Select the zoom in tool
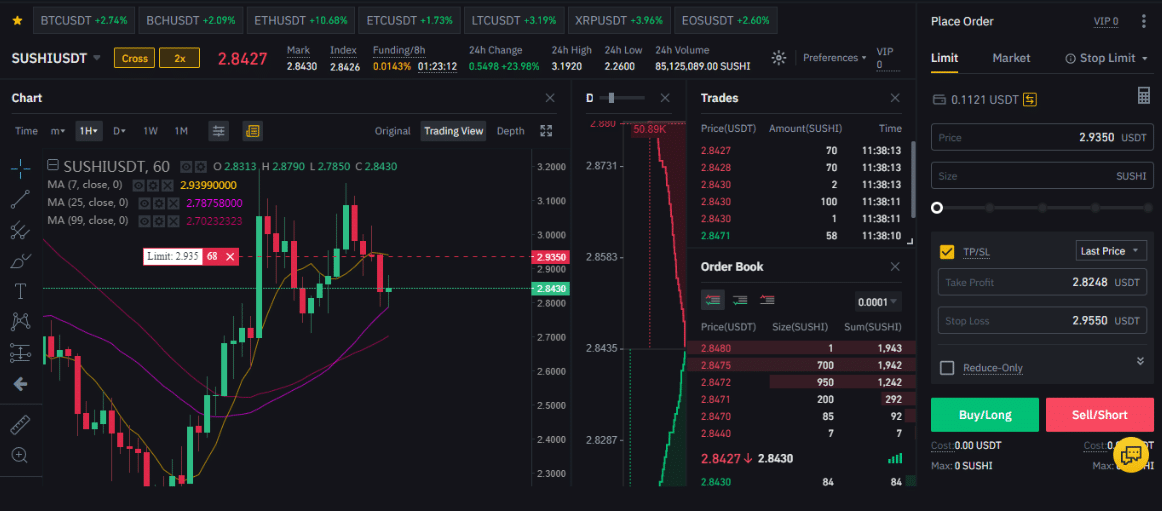 point(21,455)
